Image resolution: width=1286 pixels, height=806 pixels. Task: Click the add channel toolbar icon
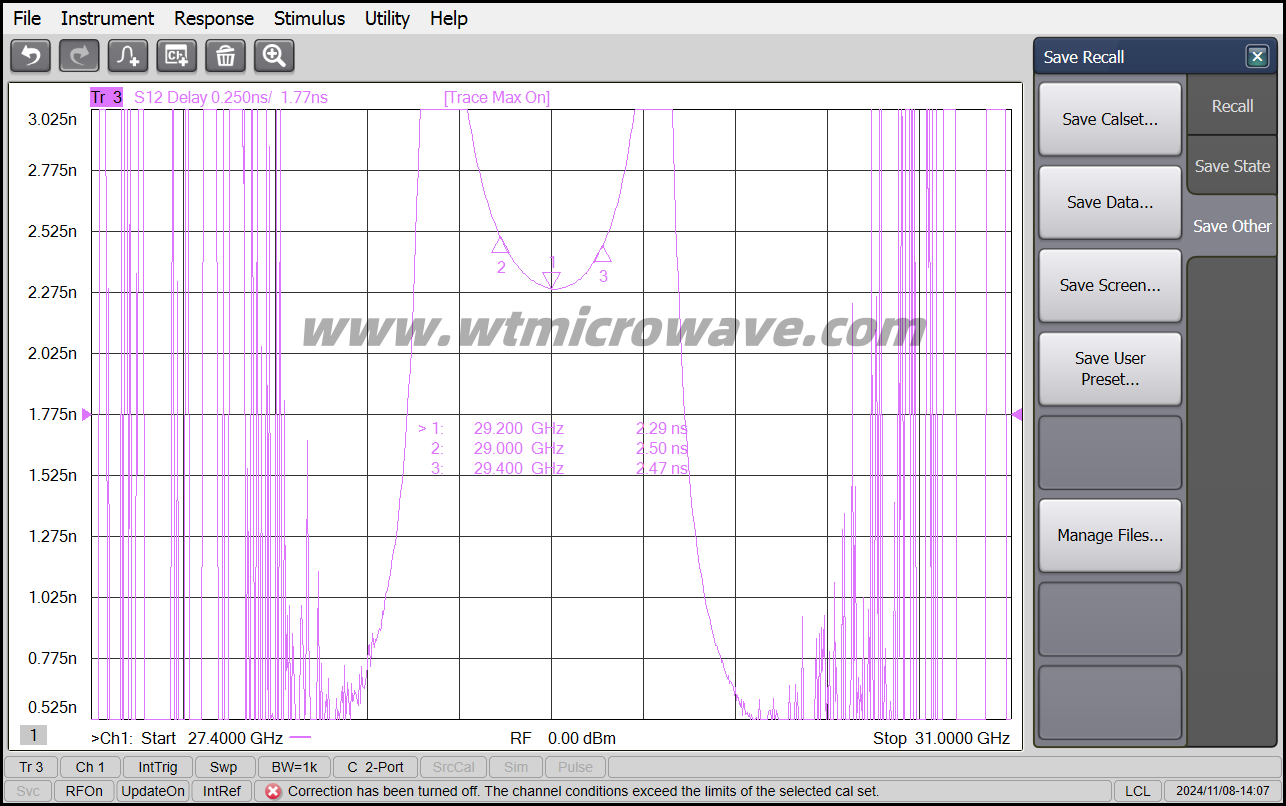pos(177,56)
